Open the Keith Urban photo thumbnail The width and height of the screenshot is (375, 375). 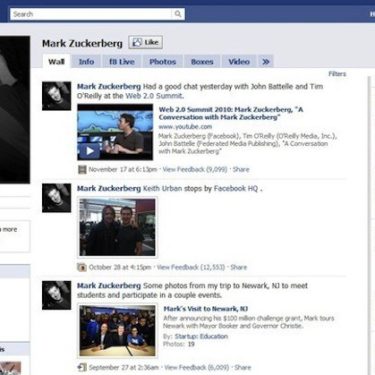(117, 227)
